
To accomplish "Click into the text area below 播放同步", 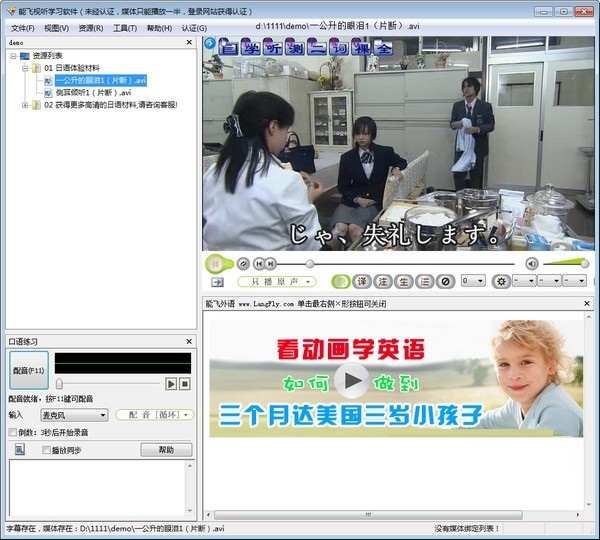I will pyautogui.click(x=98, y=487).
